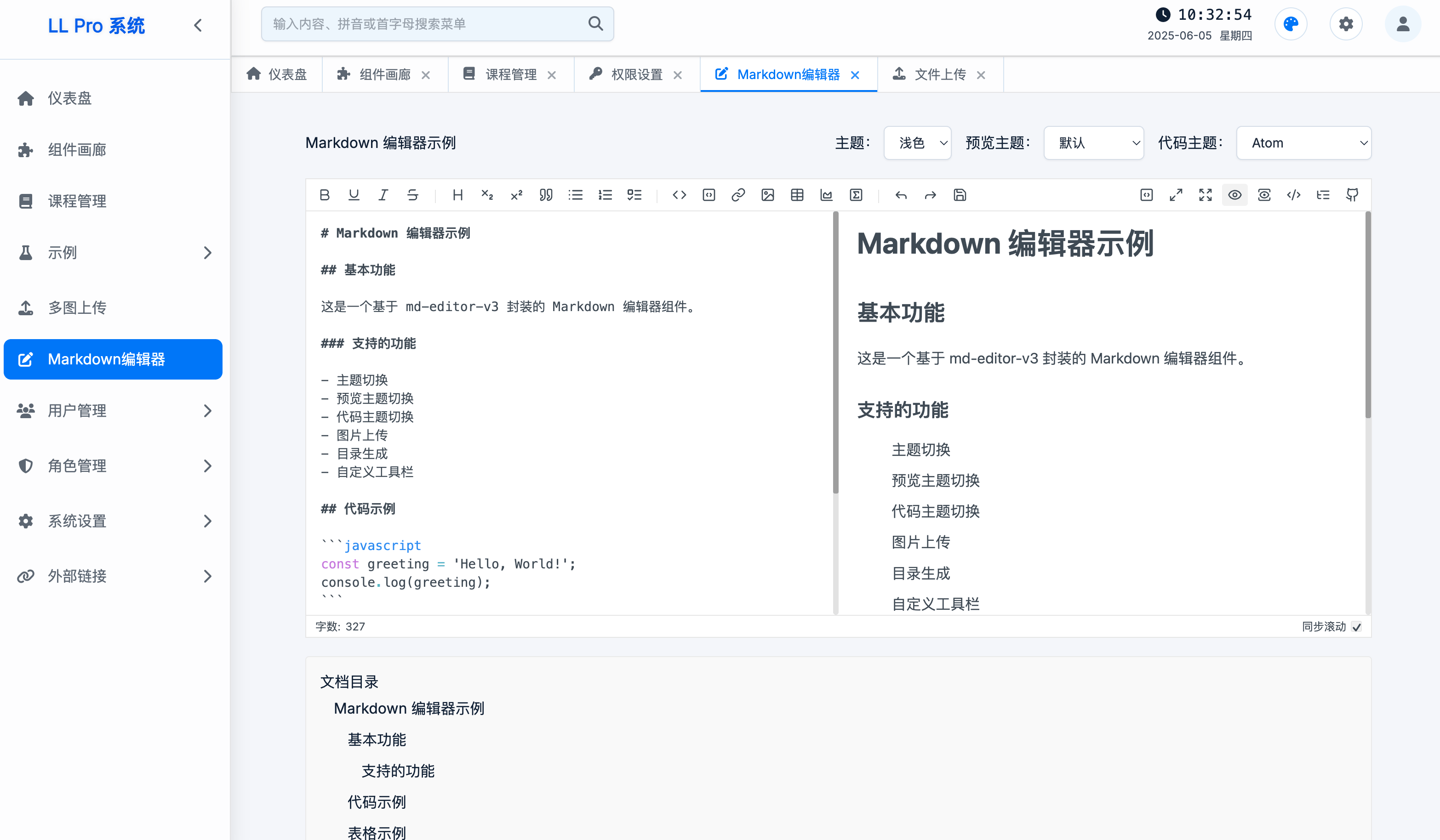Viewport: 1440px width, 840px height.
Task: Open 组件画廊 from the sidebar
Action: [113, 150]
